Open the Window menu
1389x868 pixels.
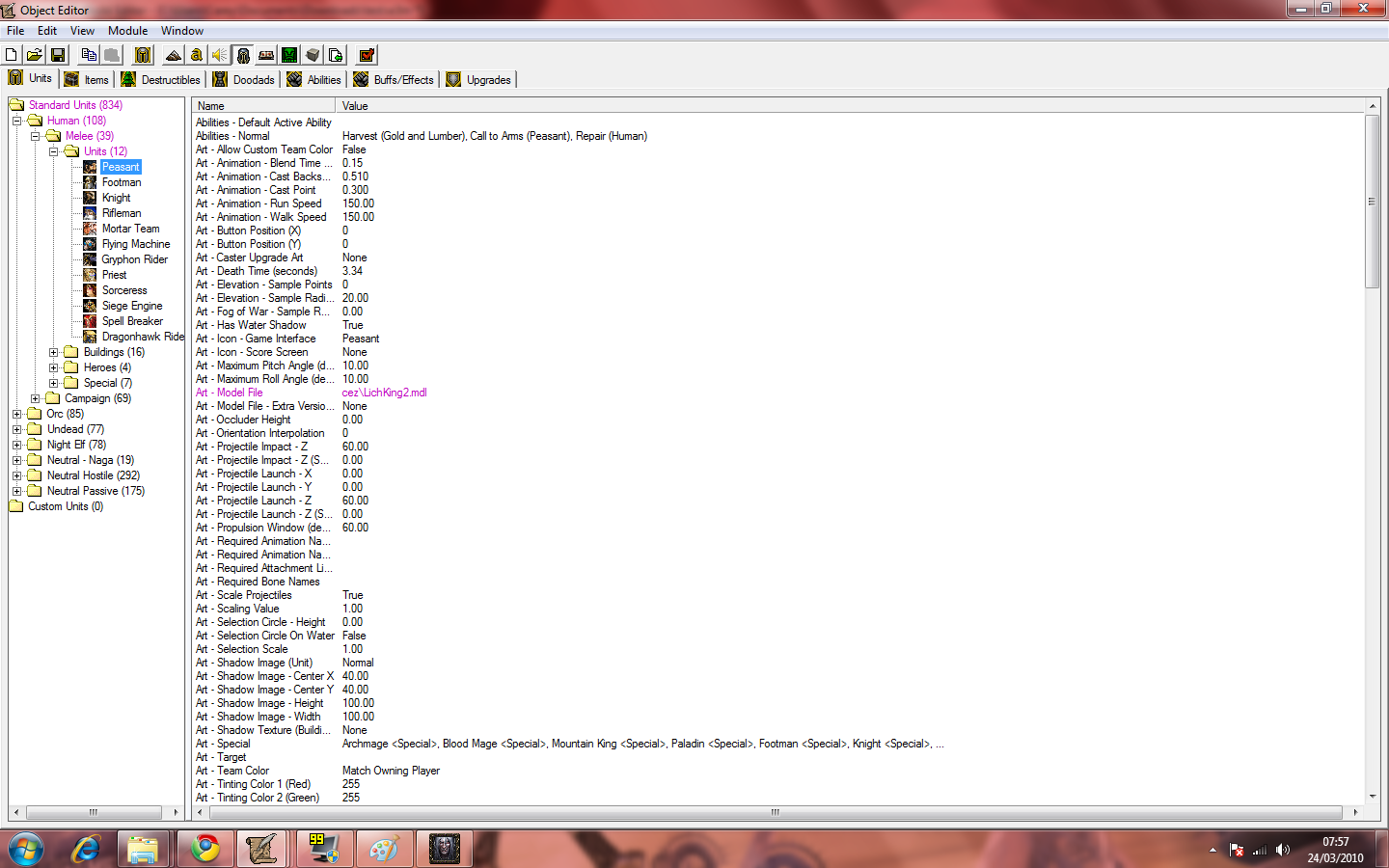tap(182, 31)
